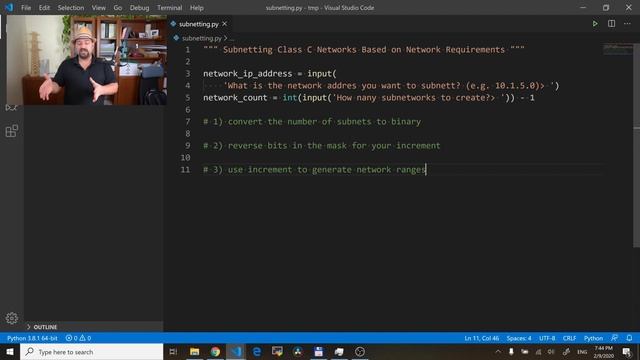Click Python language mode in status bar
Viewport: 640px width, 360px height.
pyautogui.click(x=593, y=338)
